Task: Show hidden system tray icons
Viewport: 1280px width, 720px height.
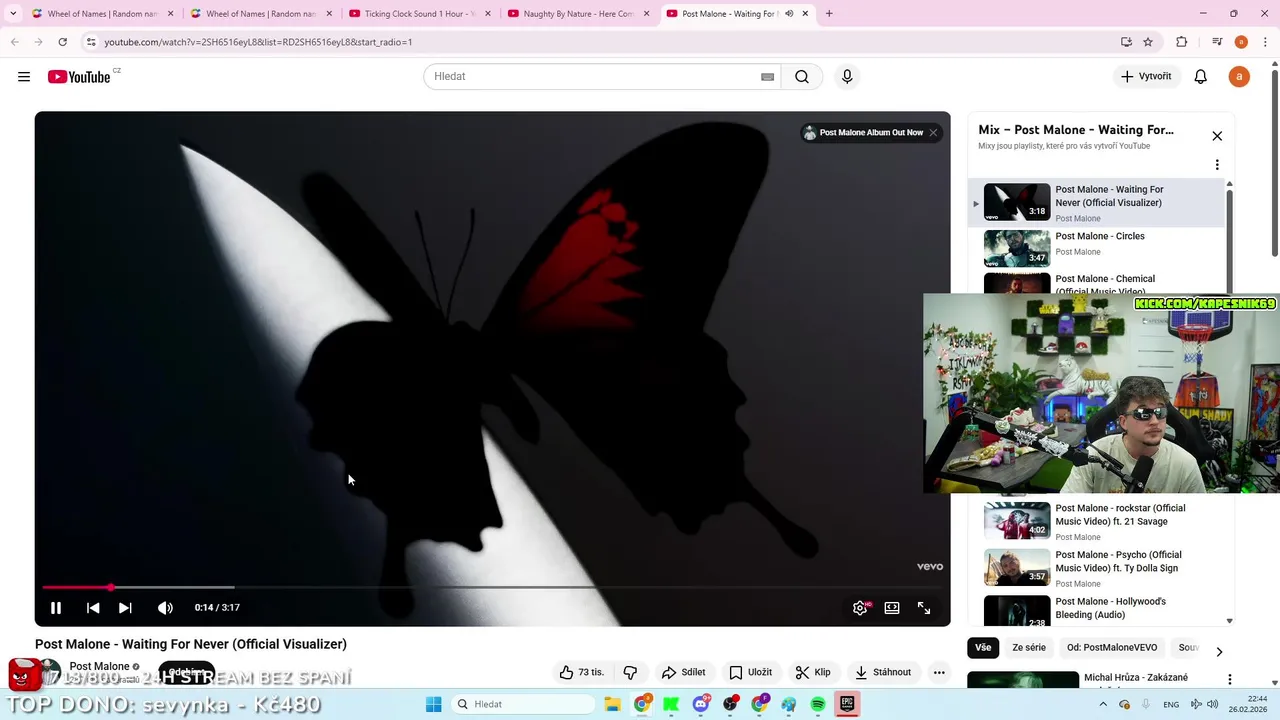Action: click(x=1105, y=704)
